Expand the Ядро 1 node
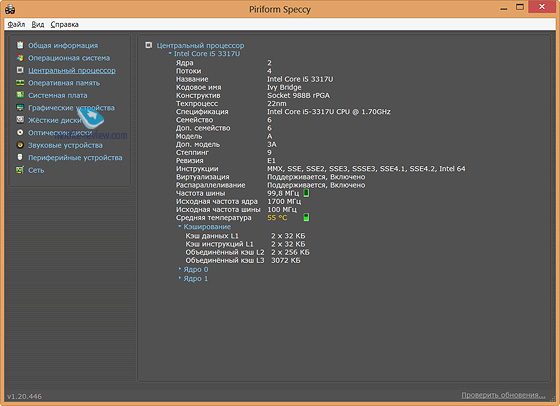This screenshot has height=406, width=560. tap(180, 278)
